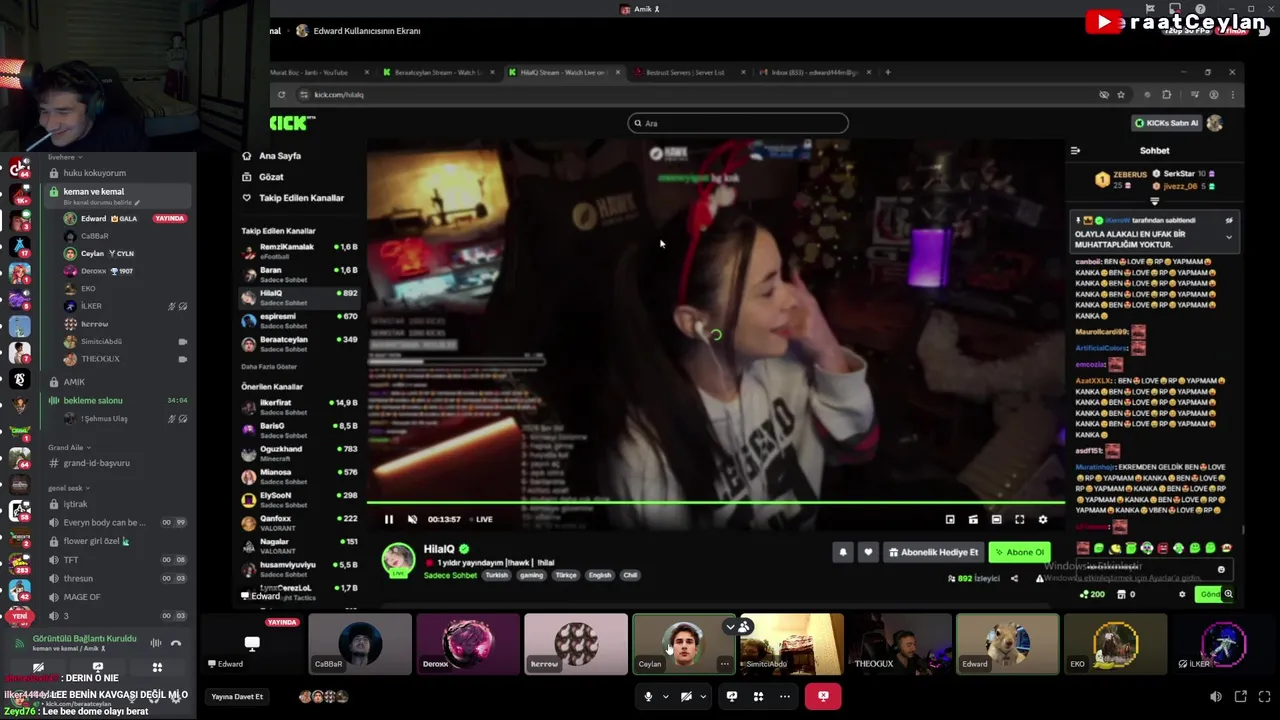Open Oguzkhand recommended channel
This screenshot has width=1280, height=720.
click(299, 452)
